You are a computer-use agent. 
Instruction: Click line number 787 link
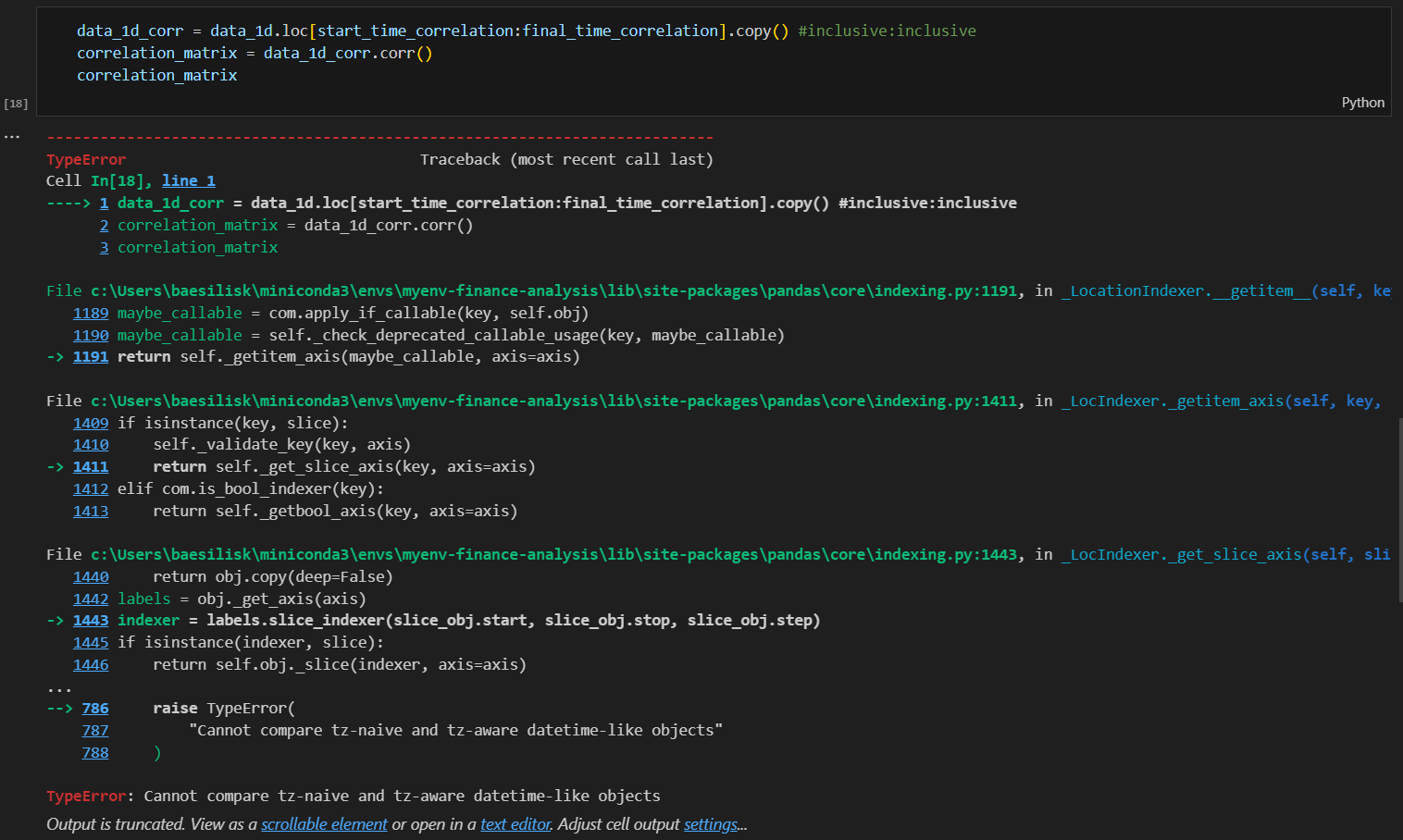95,731
